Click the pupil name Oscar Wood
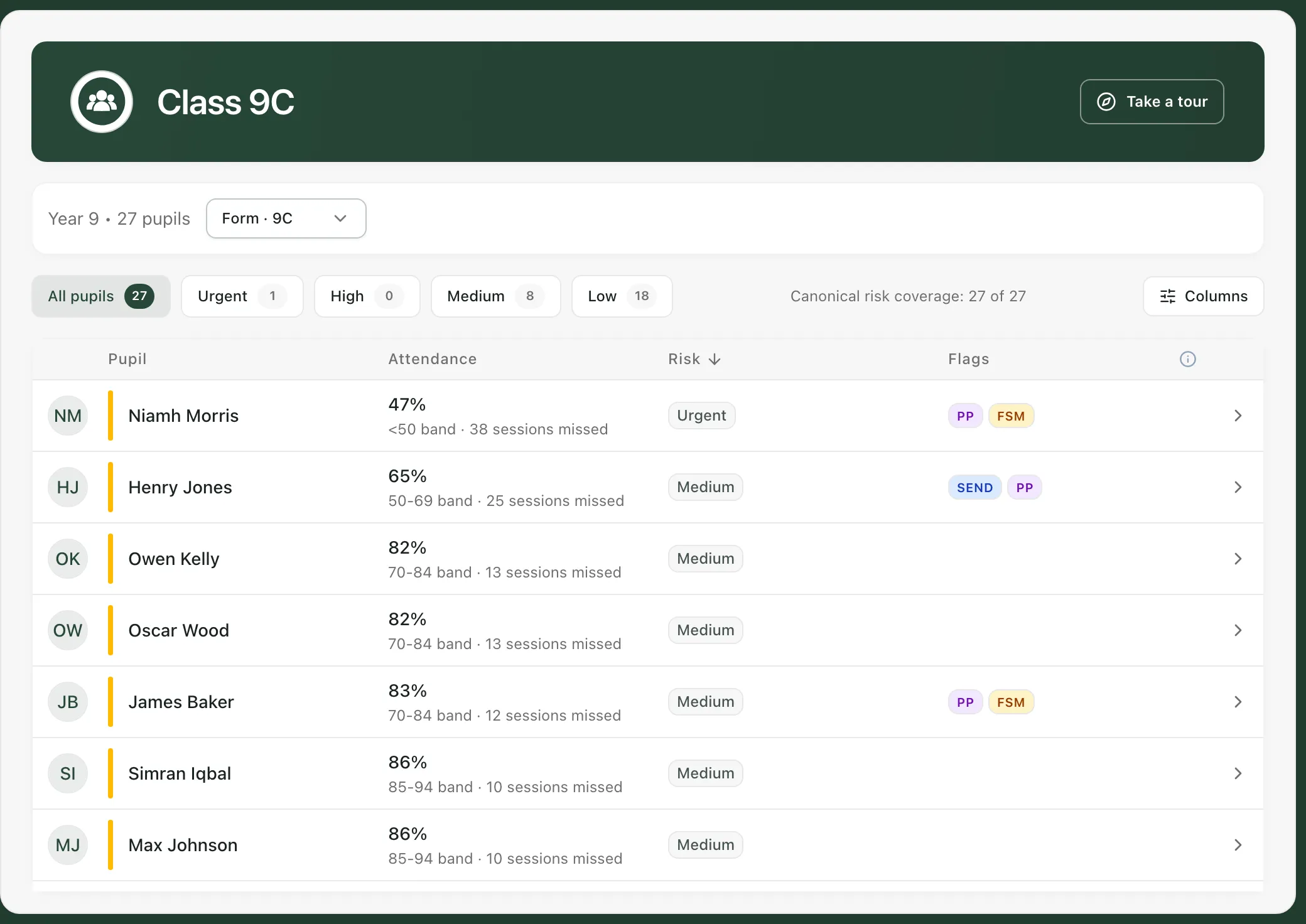The image size is (1306, 924). 178,630
